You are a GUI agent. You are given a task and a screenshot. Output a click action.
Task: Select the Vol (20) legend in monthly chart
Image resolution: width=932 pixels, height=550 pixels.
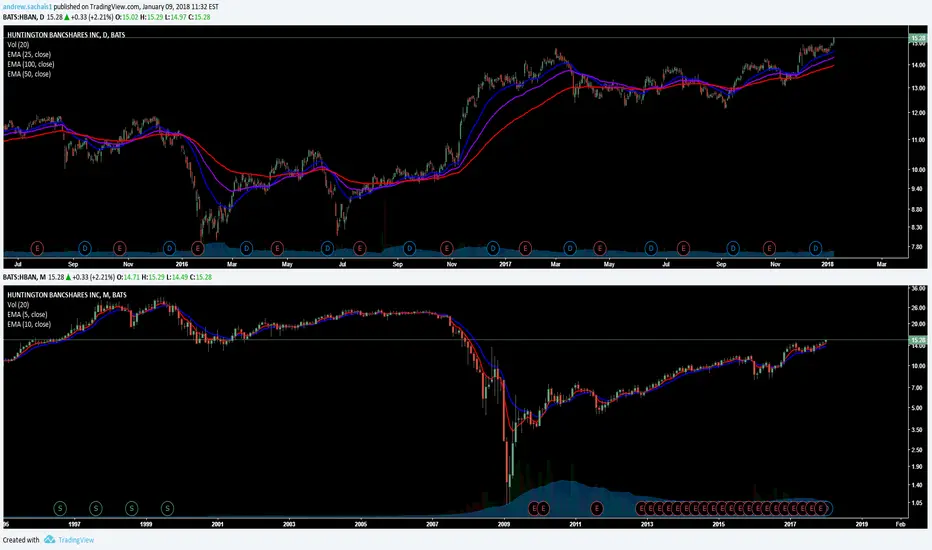18,304
